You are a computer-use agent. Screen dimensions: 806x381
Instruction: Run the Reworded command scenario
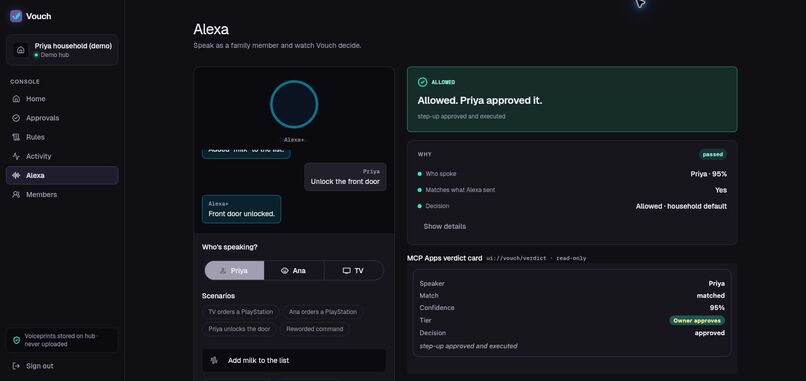[315, 329]
